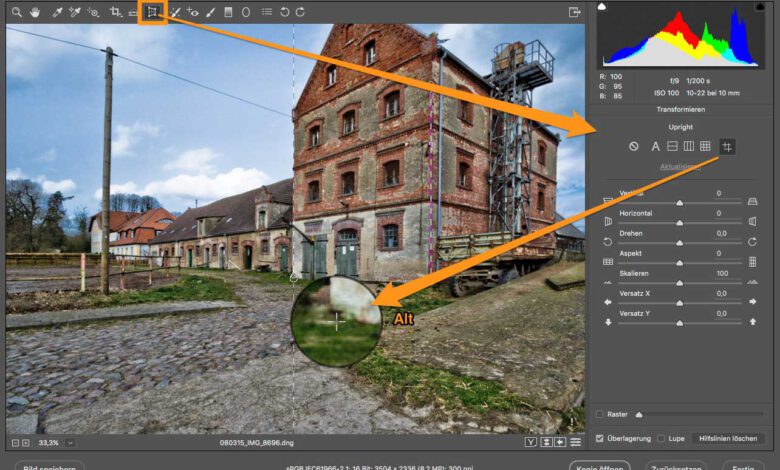Disable Upright with the Off icon

pyautogui.click(x=633, y=146)
